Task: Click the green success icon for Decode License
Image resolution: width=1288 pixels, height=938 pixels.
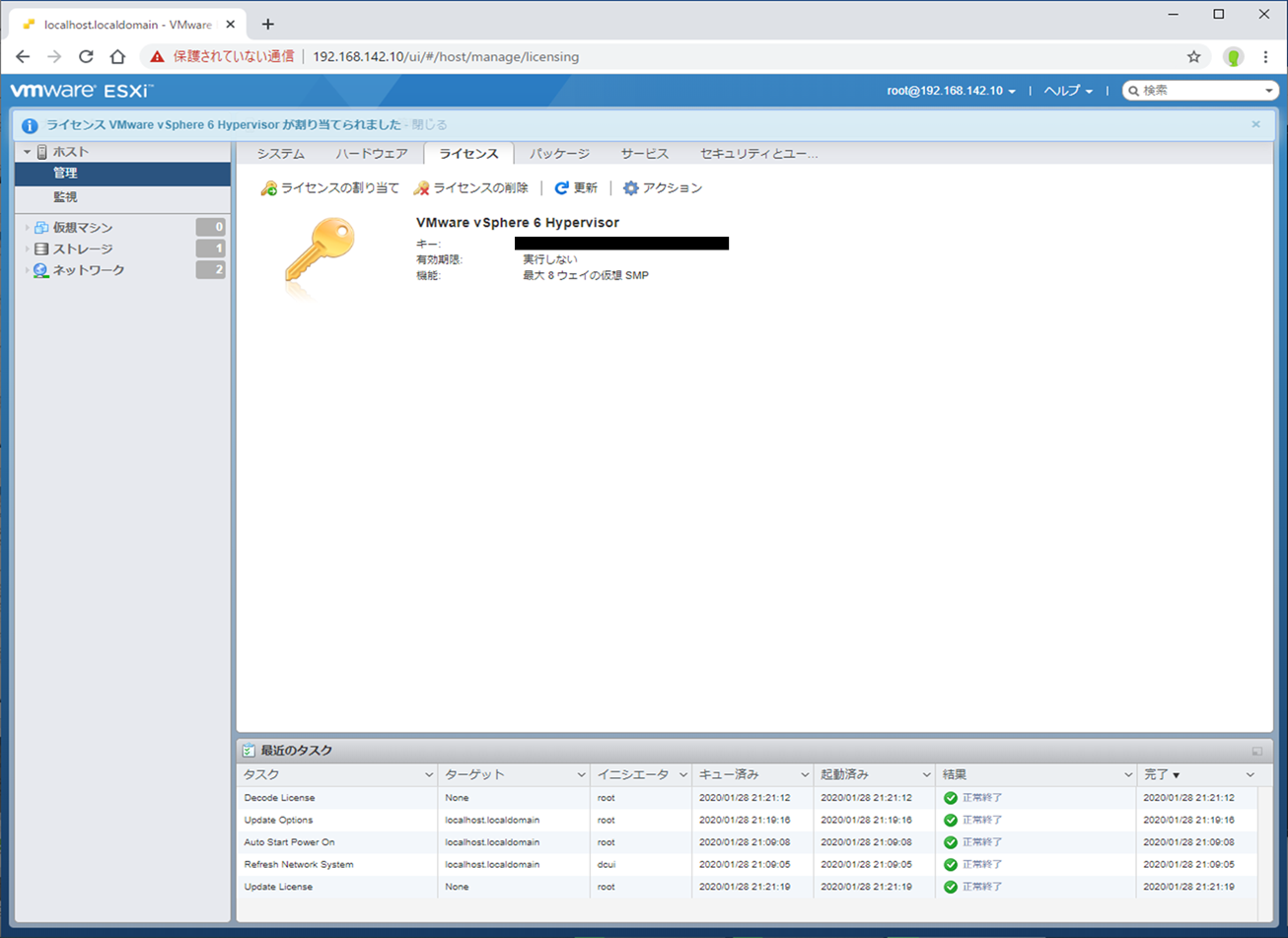Action: [951, 798]
